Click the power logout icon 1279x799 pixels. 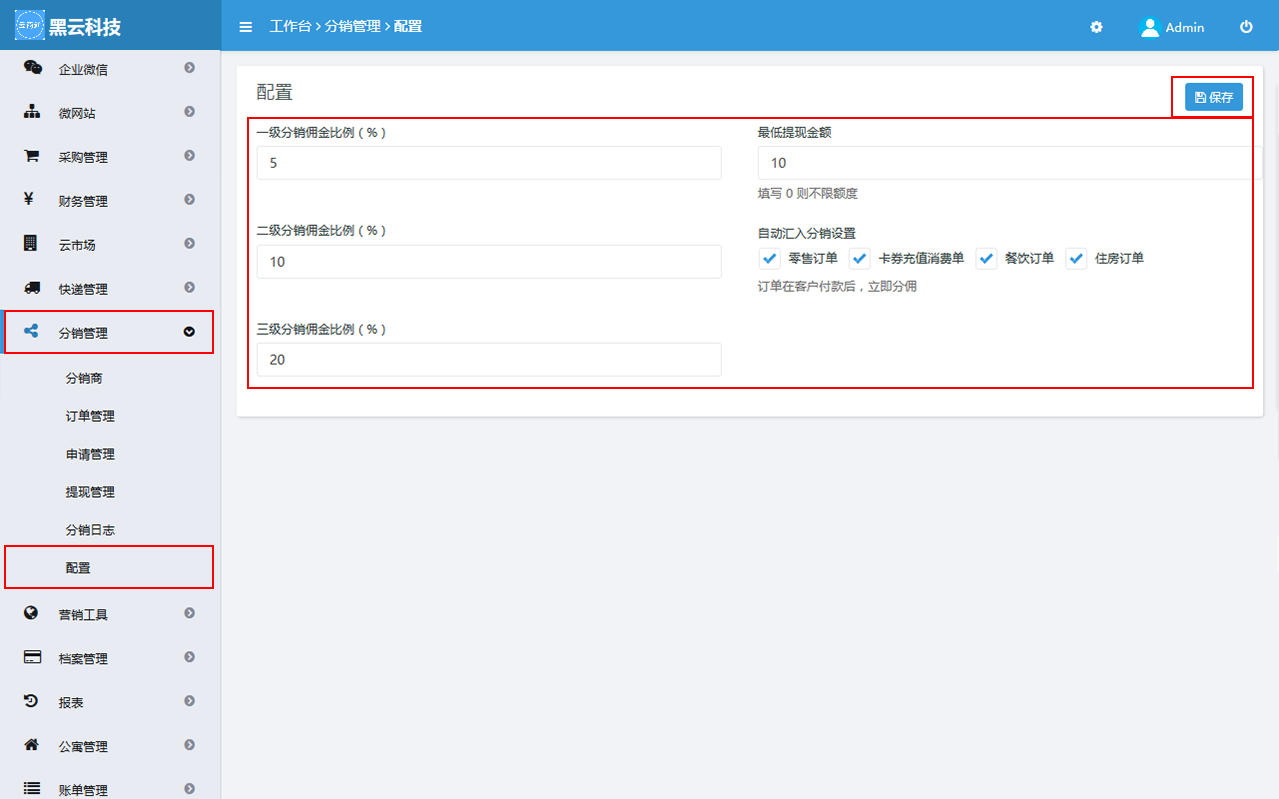(1246, 27)
